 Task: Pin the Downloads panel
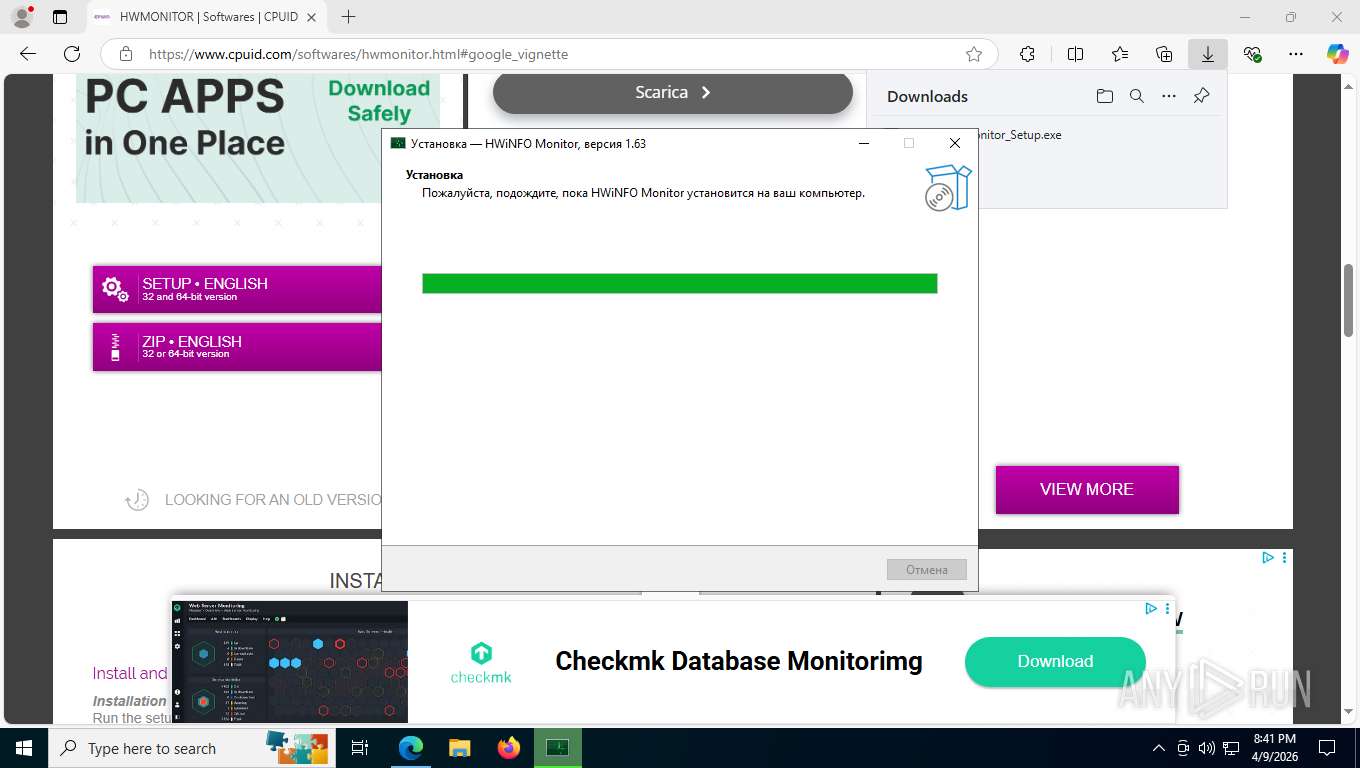coord(1202,96)
